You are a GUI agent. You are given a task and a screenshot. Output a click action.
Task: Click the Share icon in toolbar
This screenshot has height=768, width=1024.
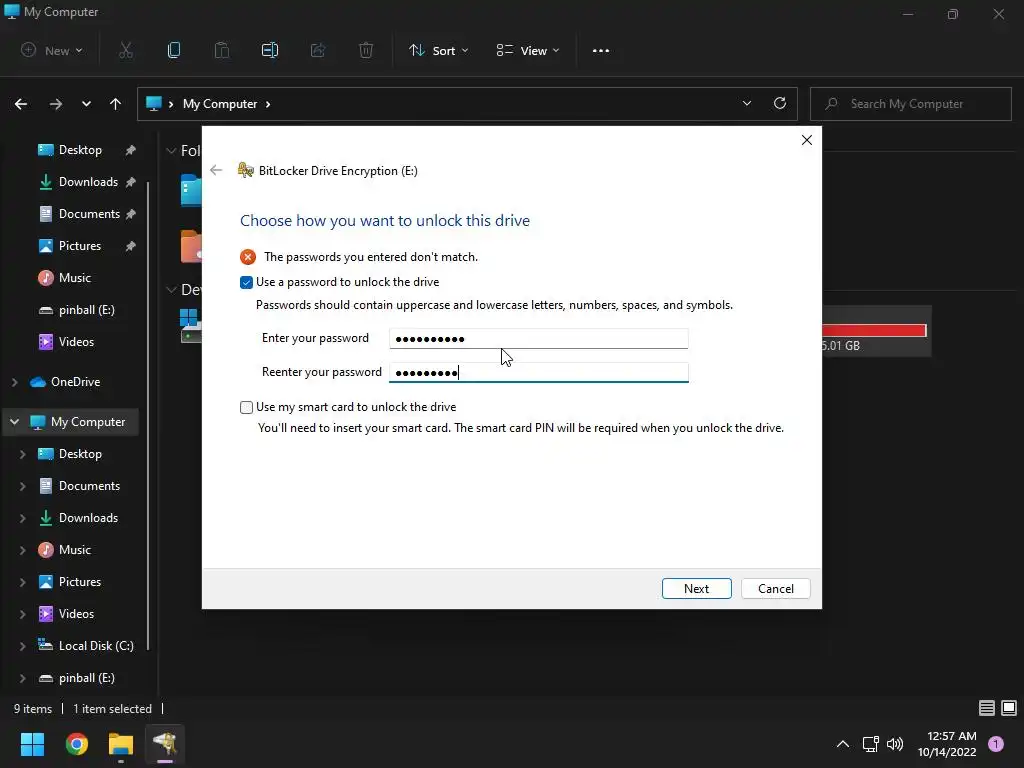(x=318, y=50)
